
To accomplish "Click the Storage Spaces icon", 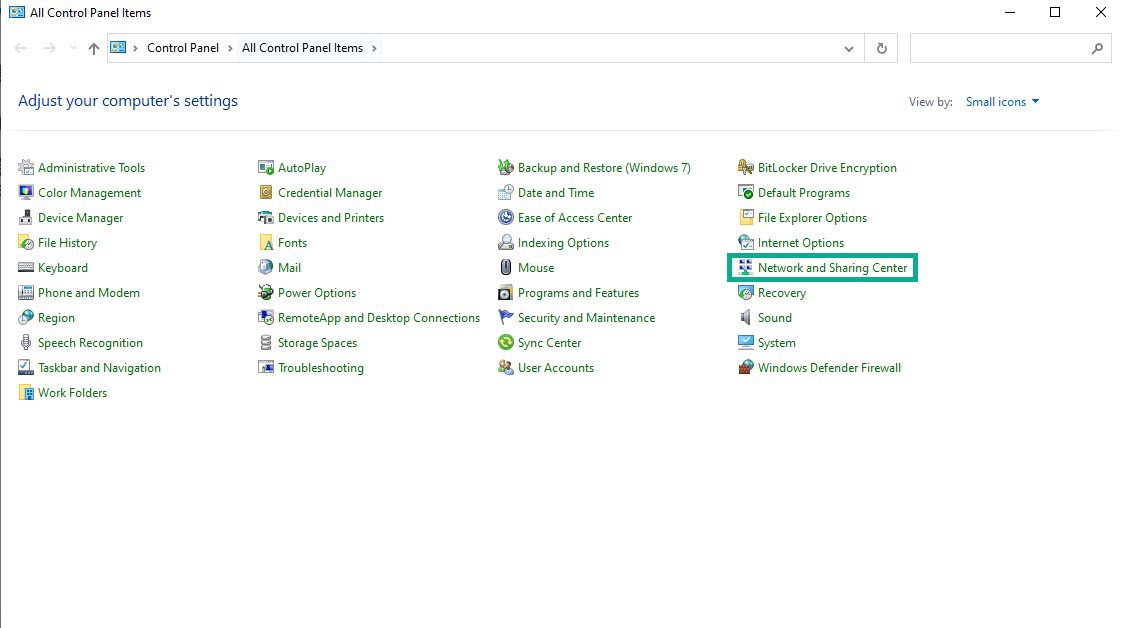I will tap(266, 343).
